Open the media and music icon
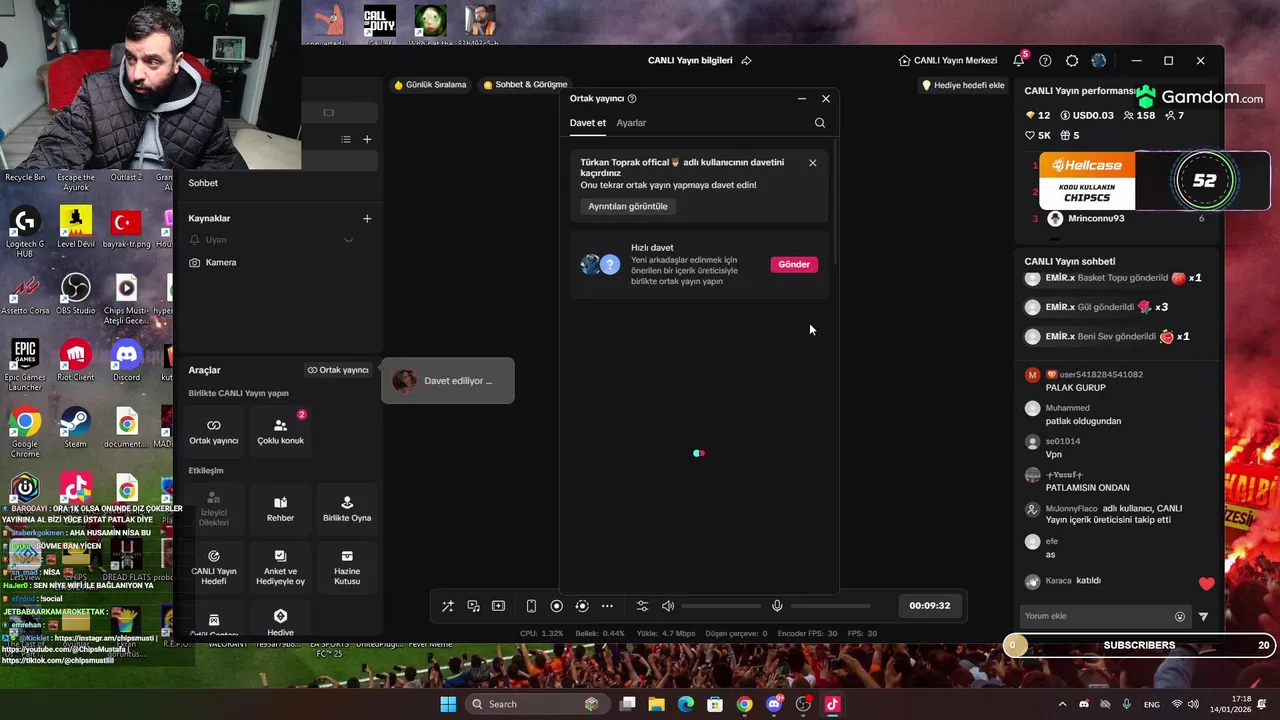The width and height of the screenshot is (1280, 720). 473,606
